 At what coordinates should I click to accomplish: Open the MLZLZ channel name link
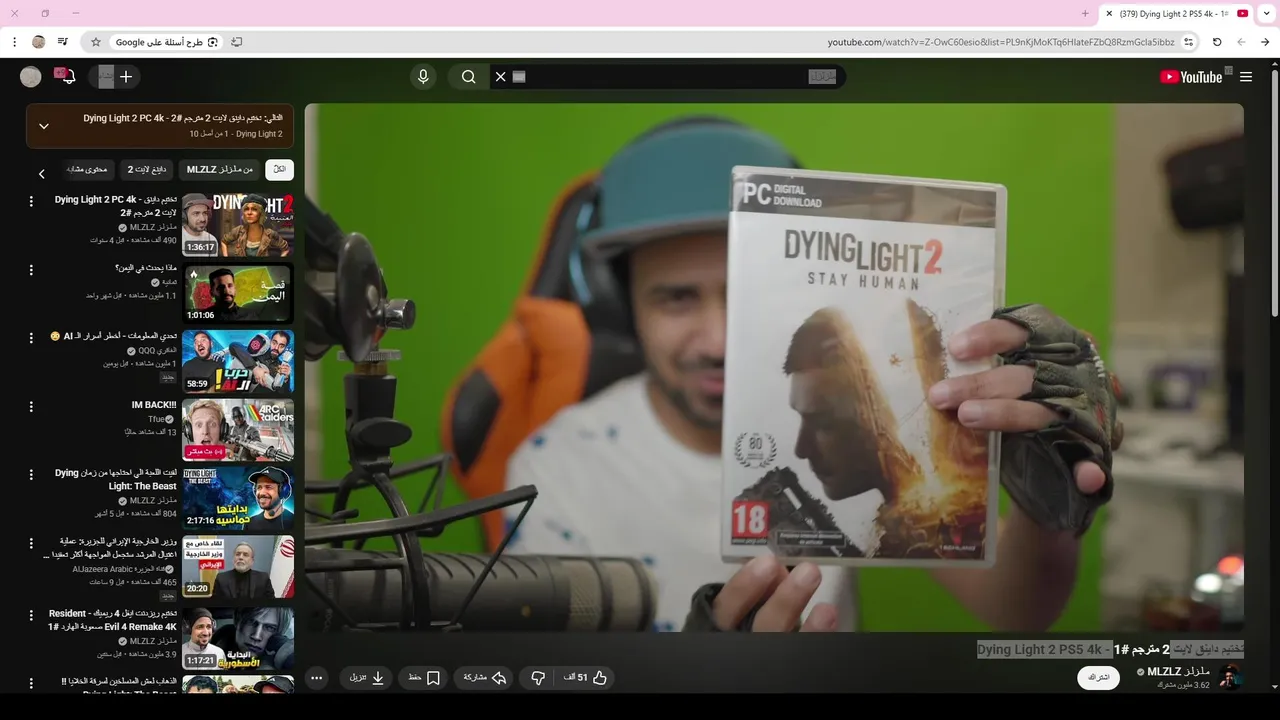[1178, 671]
